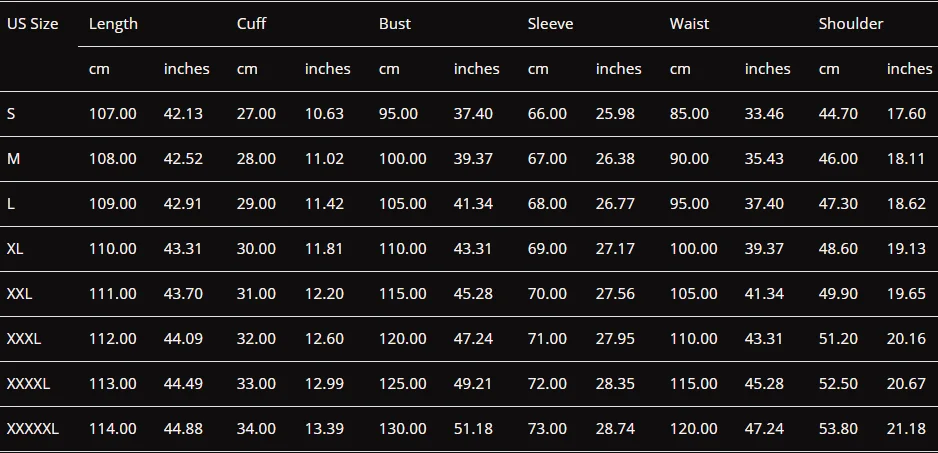938x453 pixels.
Task: Select the S size row label
Action: tap(11, 114)
